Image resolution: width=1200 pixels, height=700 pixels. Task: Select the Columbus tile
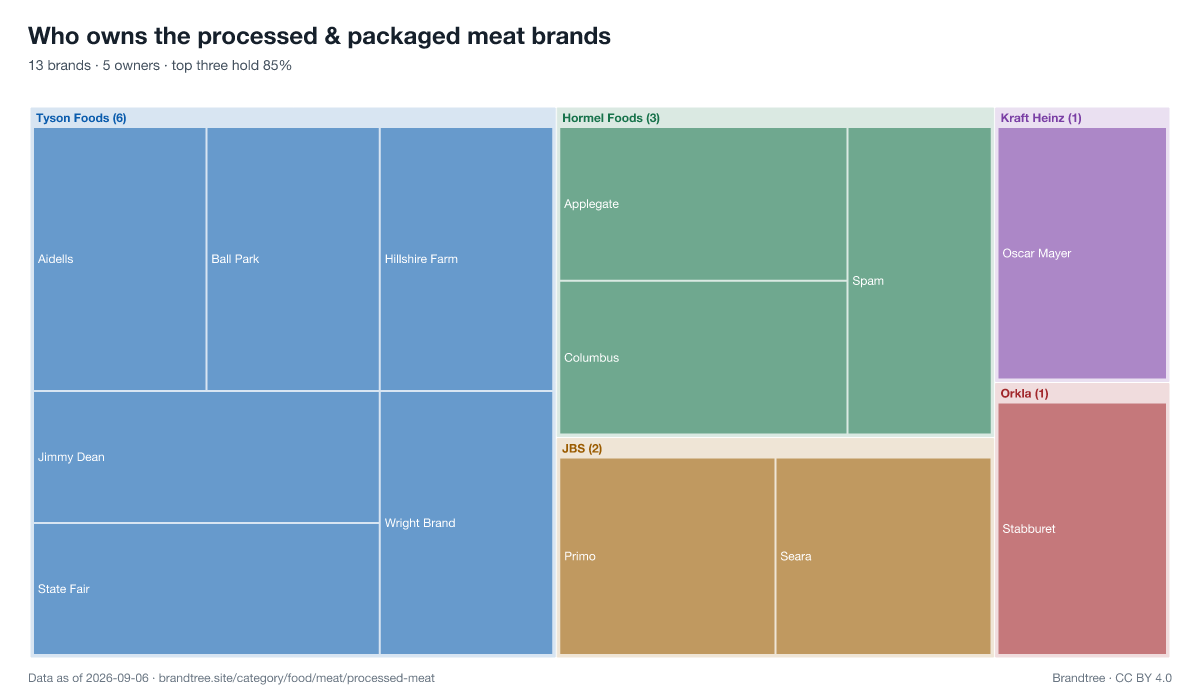coord(703,358)
